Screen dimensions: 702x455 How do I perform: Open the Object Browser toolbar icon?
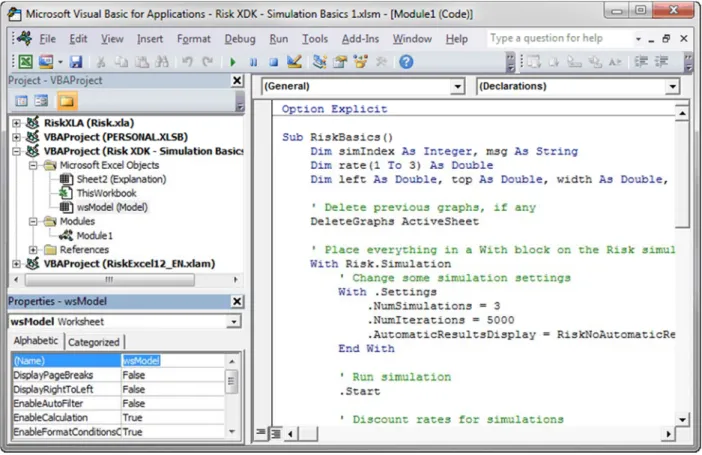tap(361, 61)
